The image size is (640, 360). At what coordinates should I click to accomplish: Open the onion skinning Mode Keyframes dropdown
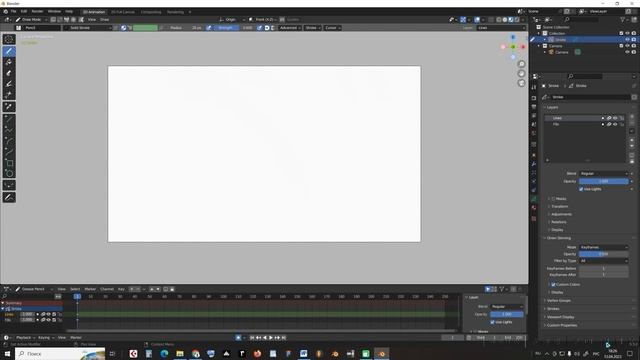click(604, 247)
